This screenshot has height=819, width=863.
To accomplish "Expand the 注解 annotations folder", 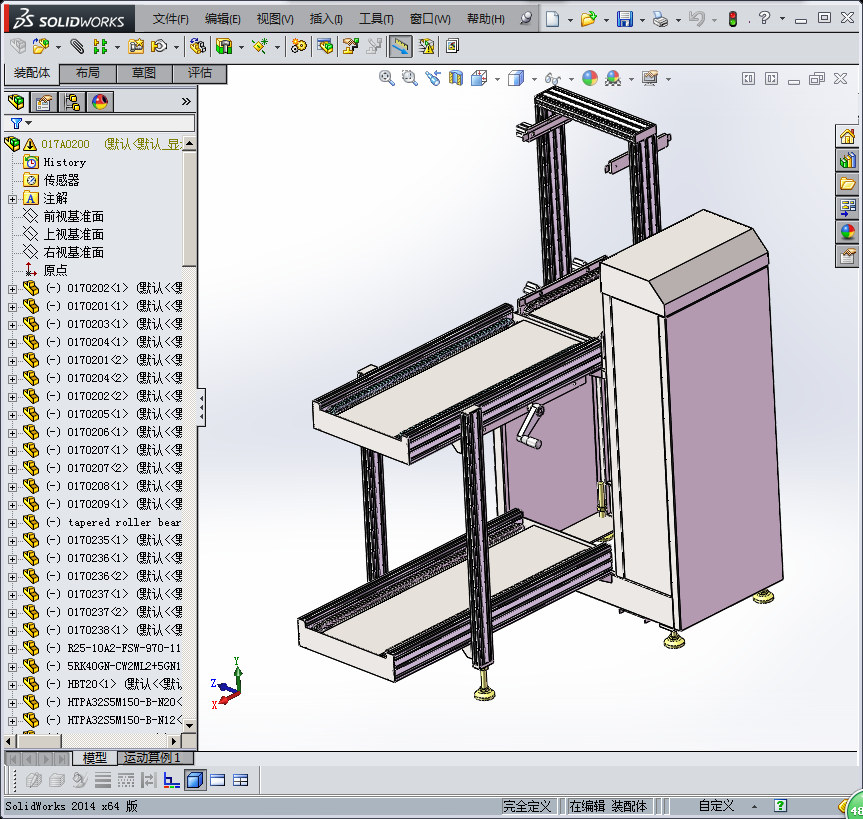I will pos(13,199).
